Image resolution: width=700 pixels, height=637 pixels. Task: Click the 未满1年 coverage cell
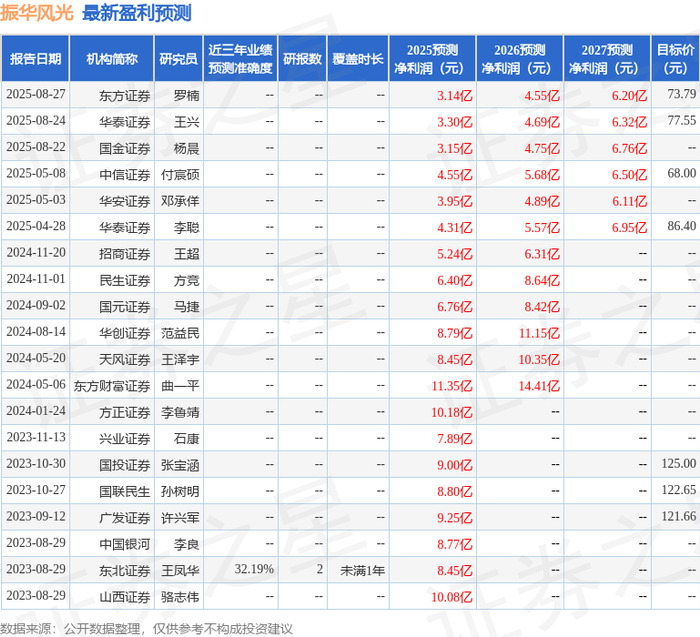(362, 570)
